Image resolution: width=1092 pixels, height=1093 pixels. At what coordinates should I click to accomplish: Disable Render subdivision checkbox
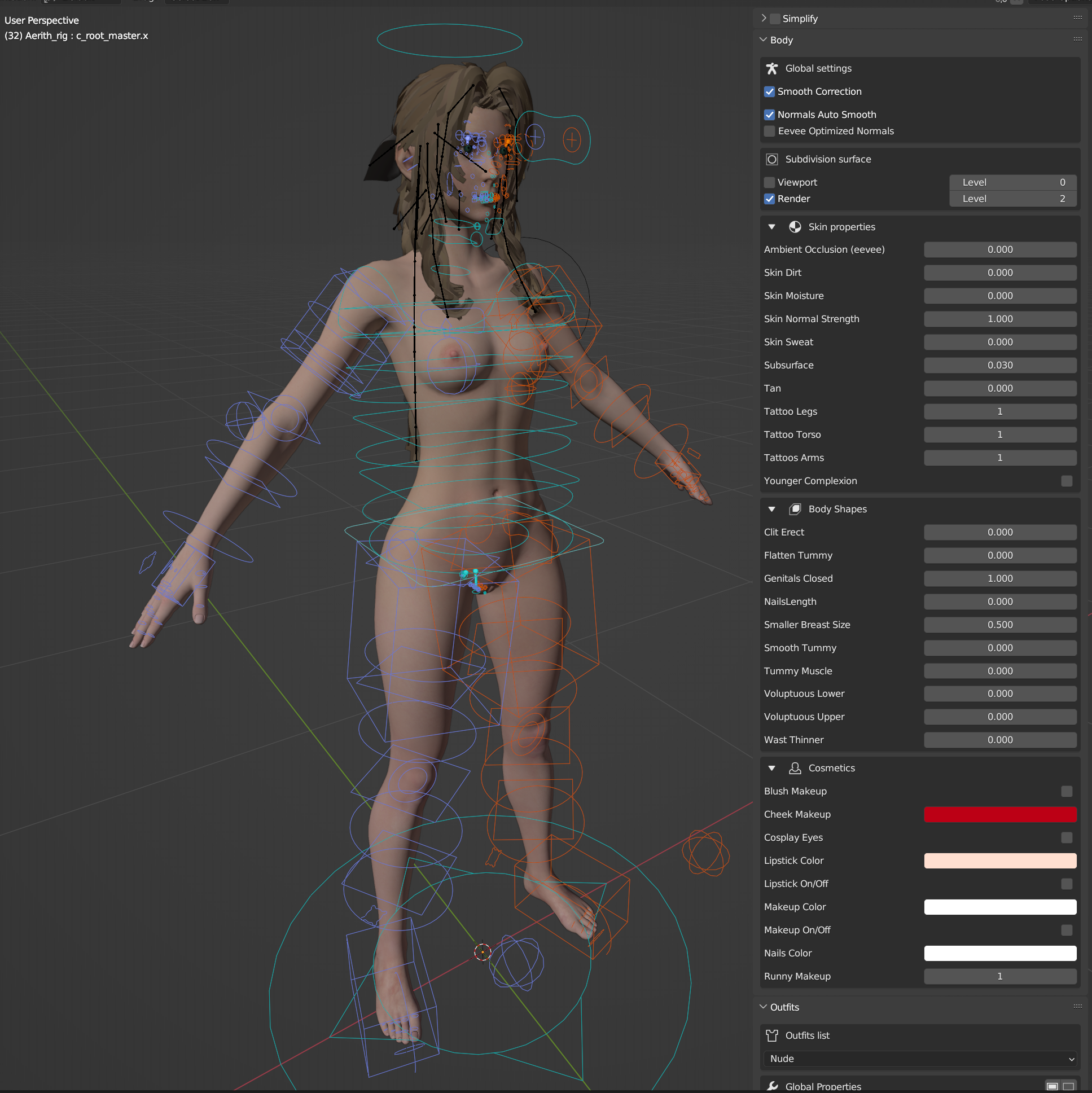pos(770,199)
